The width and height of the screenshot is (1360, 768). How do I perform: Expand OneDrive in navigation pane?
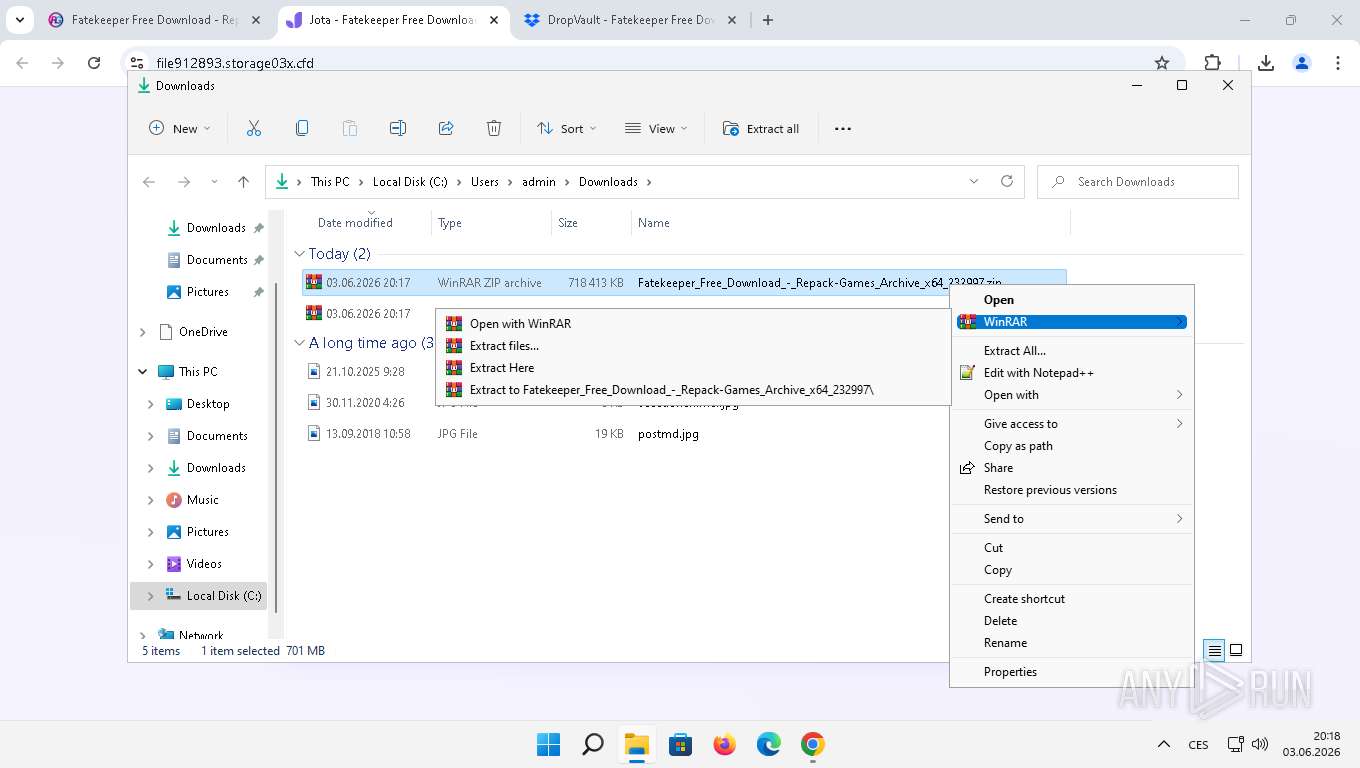click(x=143, y=332)
